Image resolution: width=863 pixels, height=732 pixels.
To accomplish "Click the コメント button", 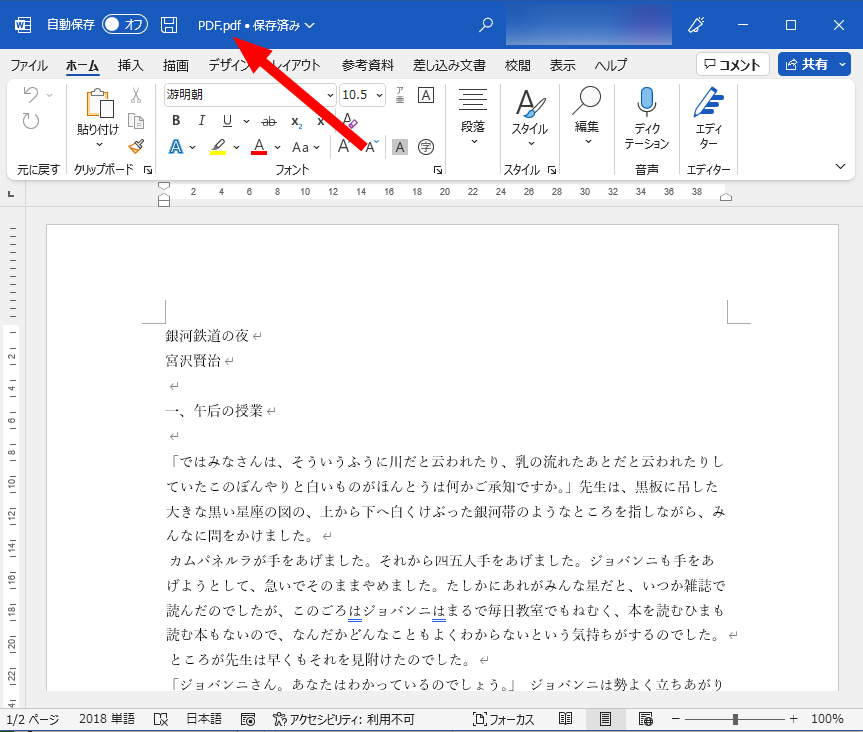I will (x=733, y=64).
